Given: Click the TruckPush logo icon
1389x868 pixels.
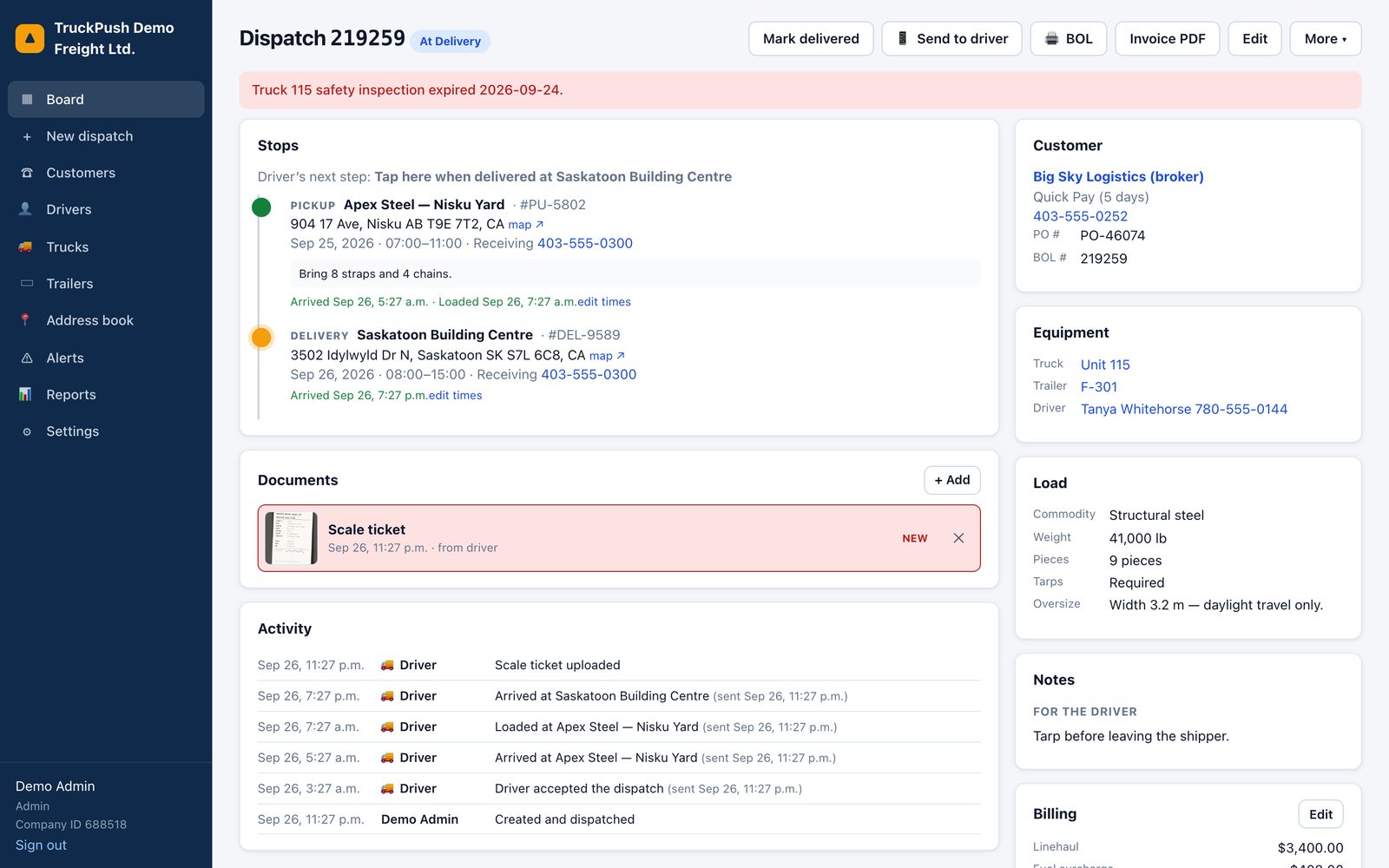Looking at the screenshot, I should pos(30,38).
